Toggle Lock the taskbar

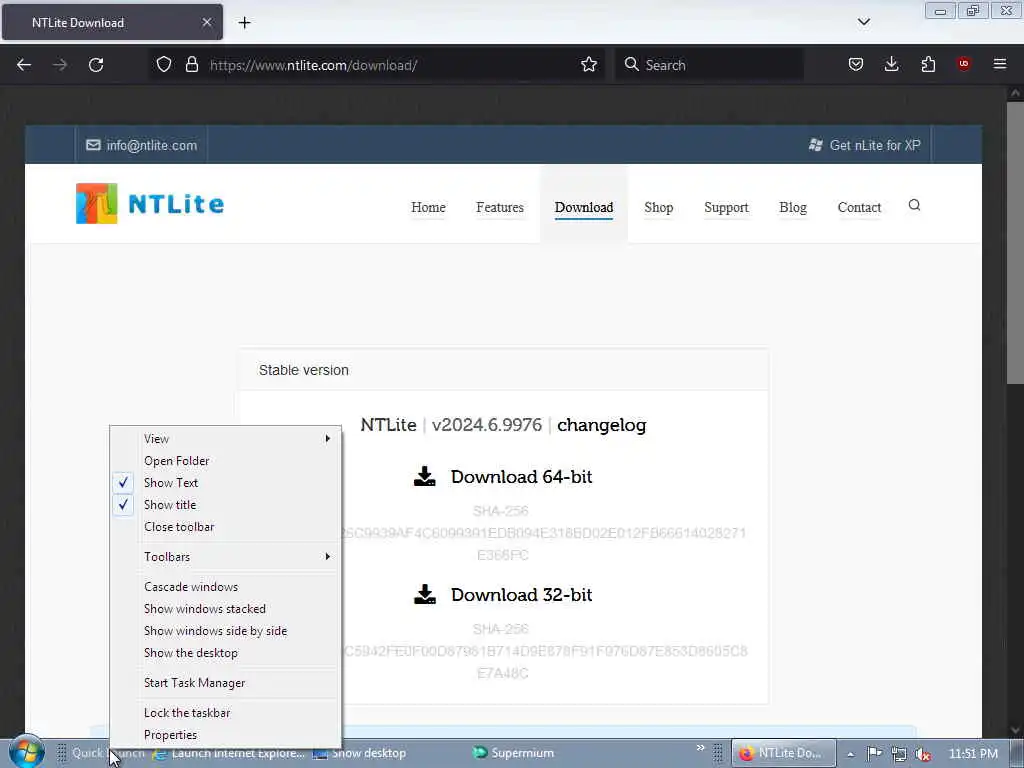(x=225, y=713)
